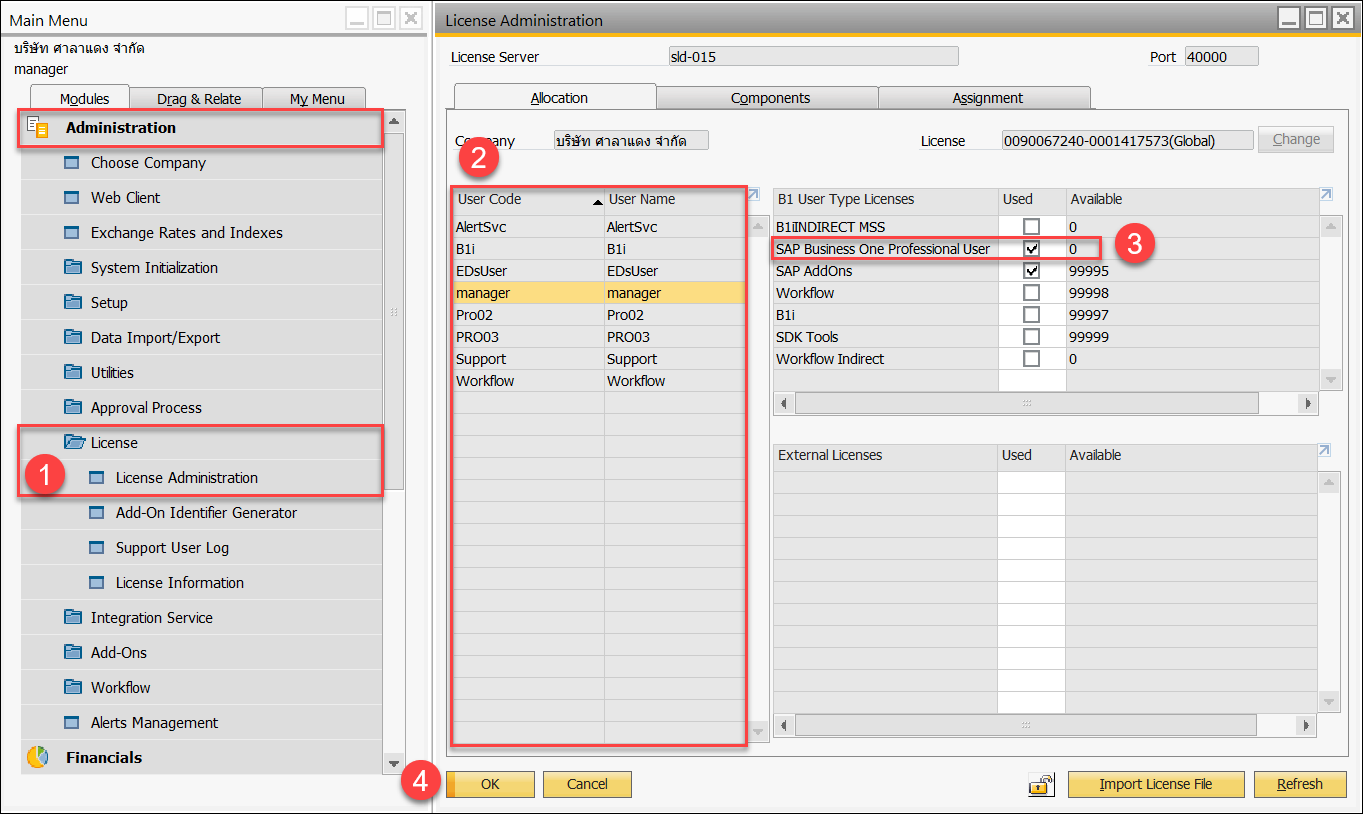Click the folder icon beside Data Import/Export
1363x814 pixels.
click(x=72, y=337)
